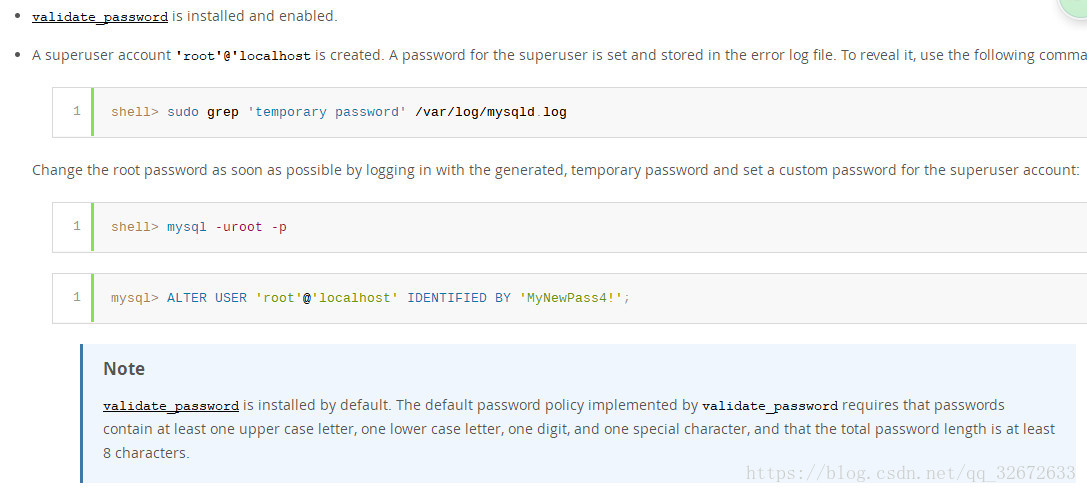
Task: Click line number 1 of the ALTER USER block
Action: click(x=76, y=297)
